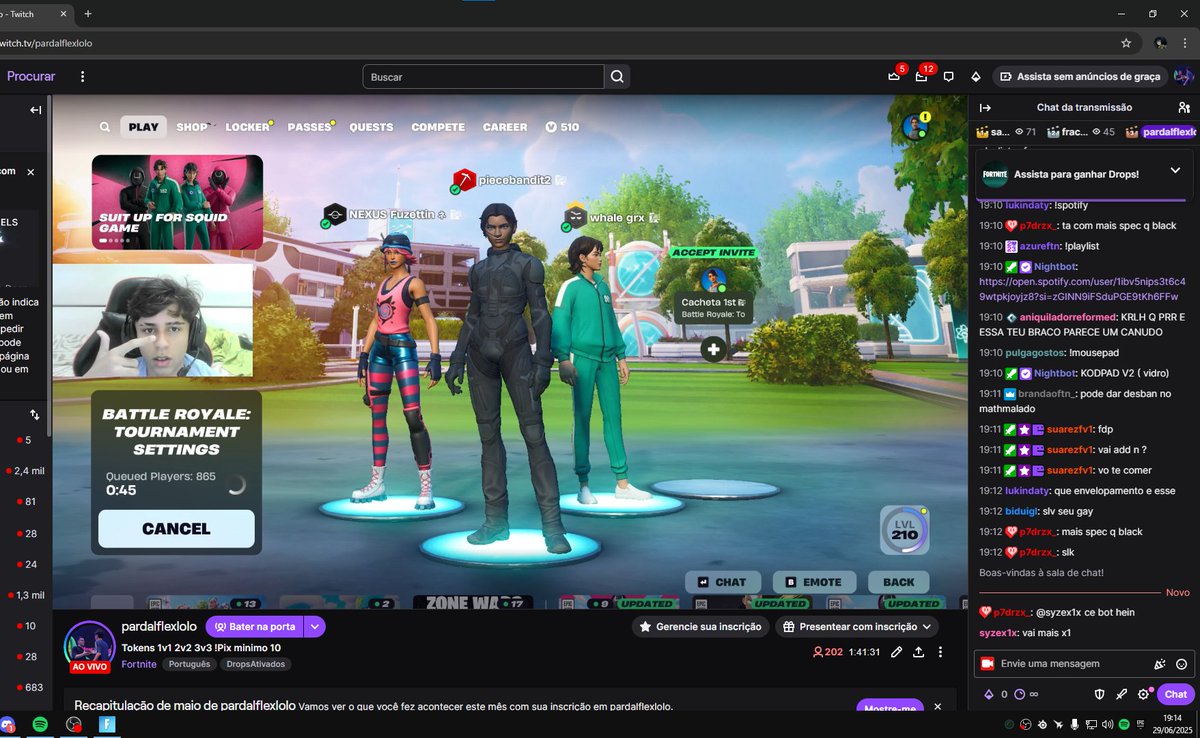Viewport: 1200px width, 738px height.
Task: Collapse the left sidebar arrow
Action: pos(35,110)
